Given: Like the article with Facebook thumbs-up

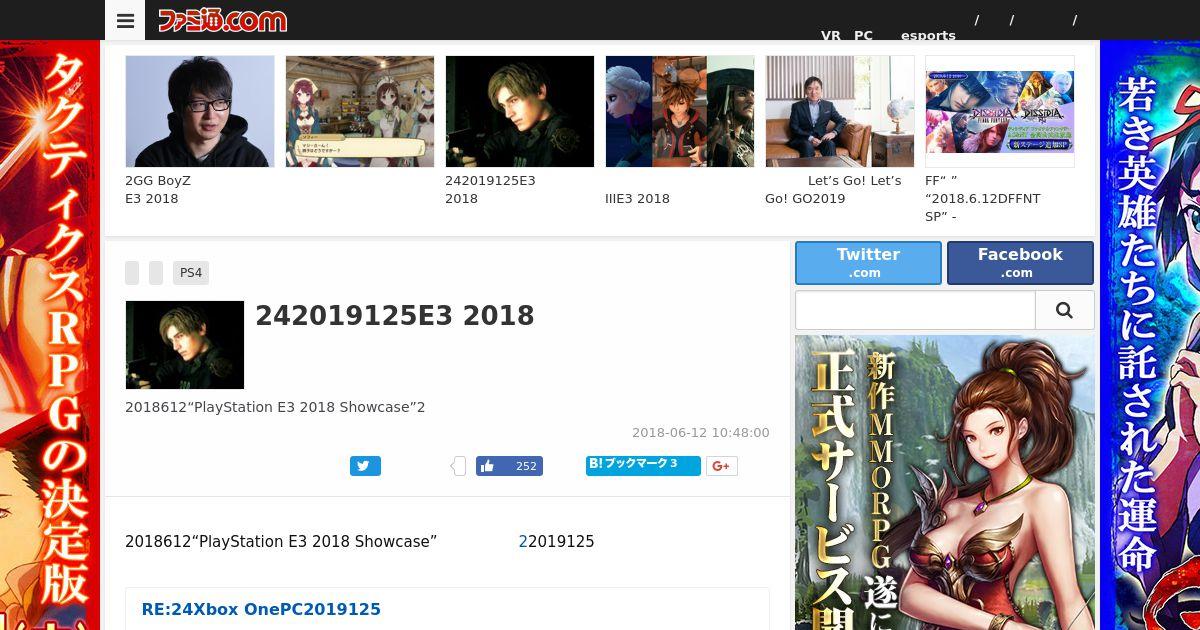Looking at the screenshot, I should pos(509,466).
